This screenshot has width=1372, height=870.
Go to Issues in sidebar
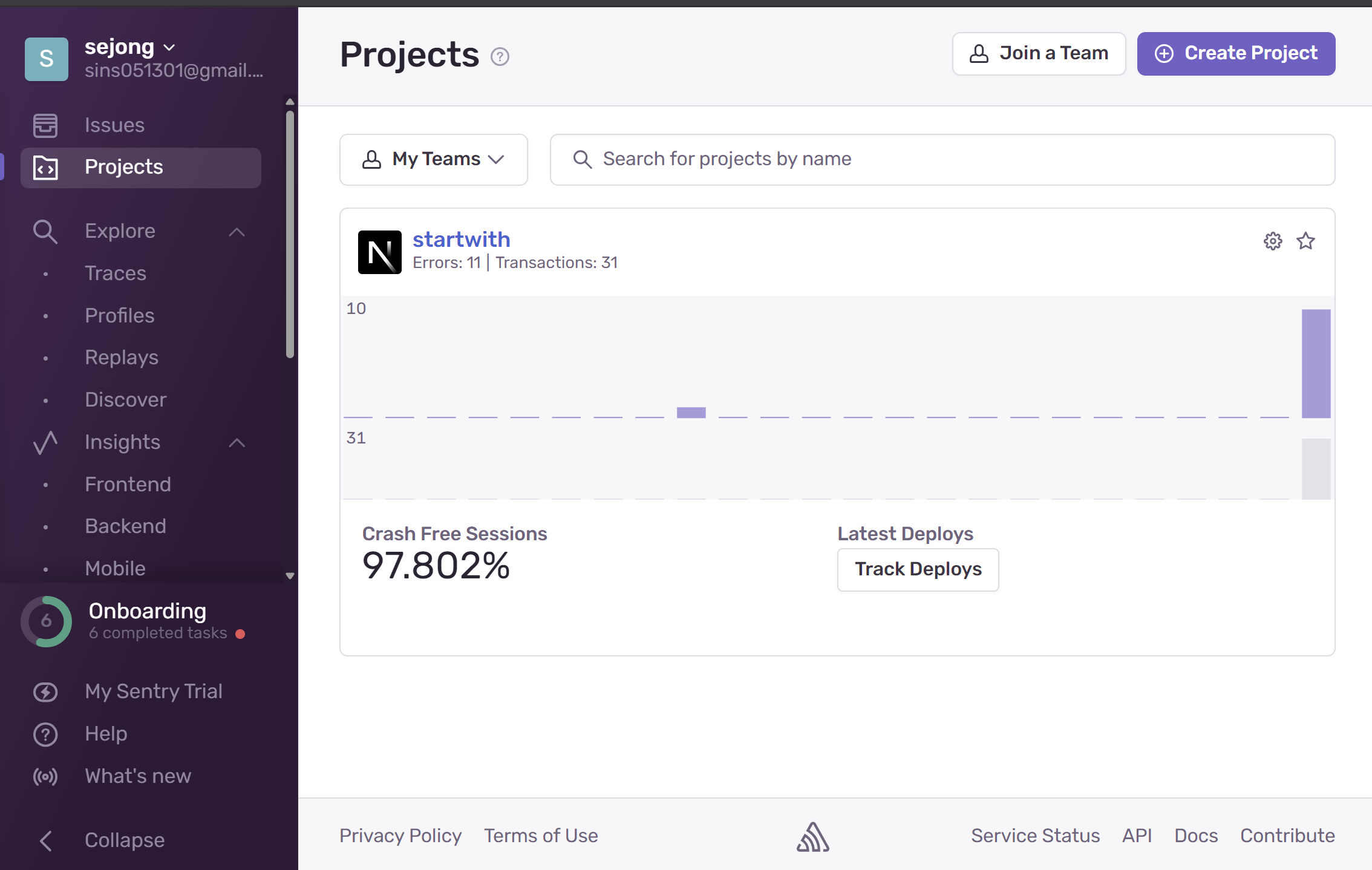[x=115, y=125]
